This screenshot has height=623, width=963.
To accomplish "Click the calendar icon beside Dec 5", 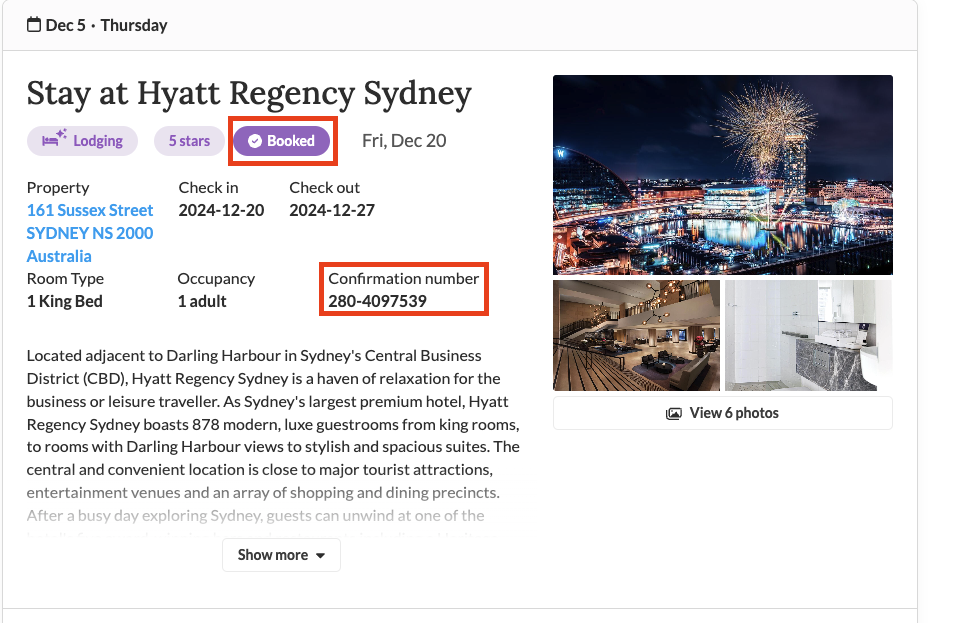I will [x=34, y=25].
